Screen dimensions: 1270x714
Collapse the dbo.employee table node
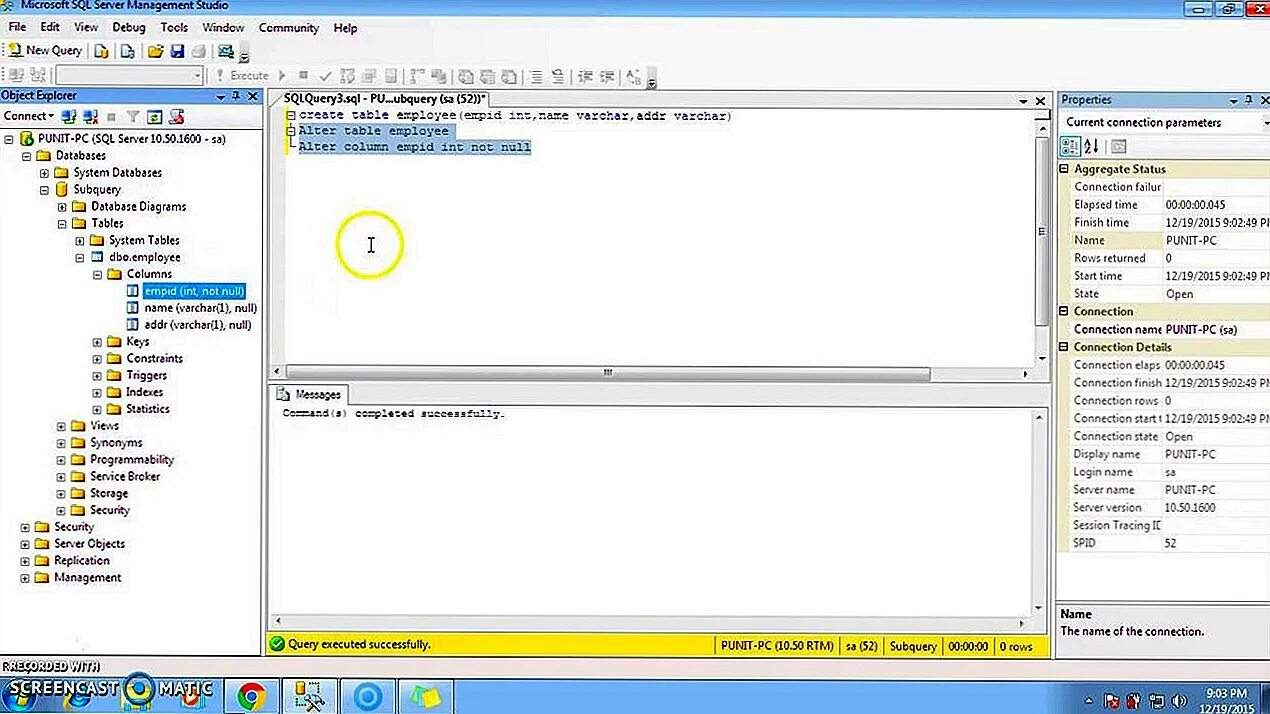[80, 258]
